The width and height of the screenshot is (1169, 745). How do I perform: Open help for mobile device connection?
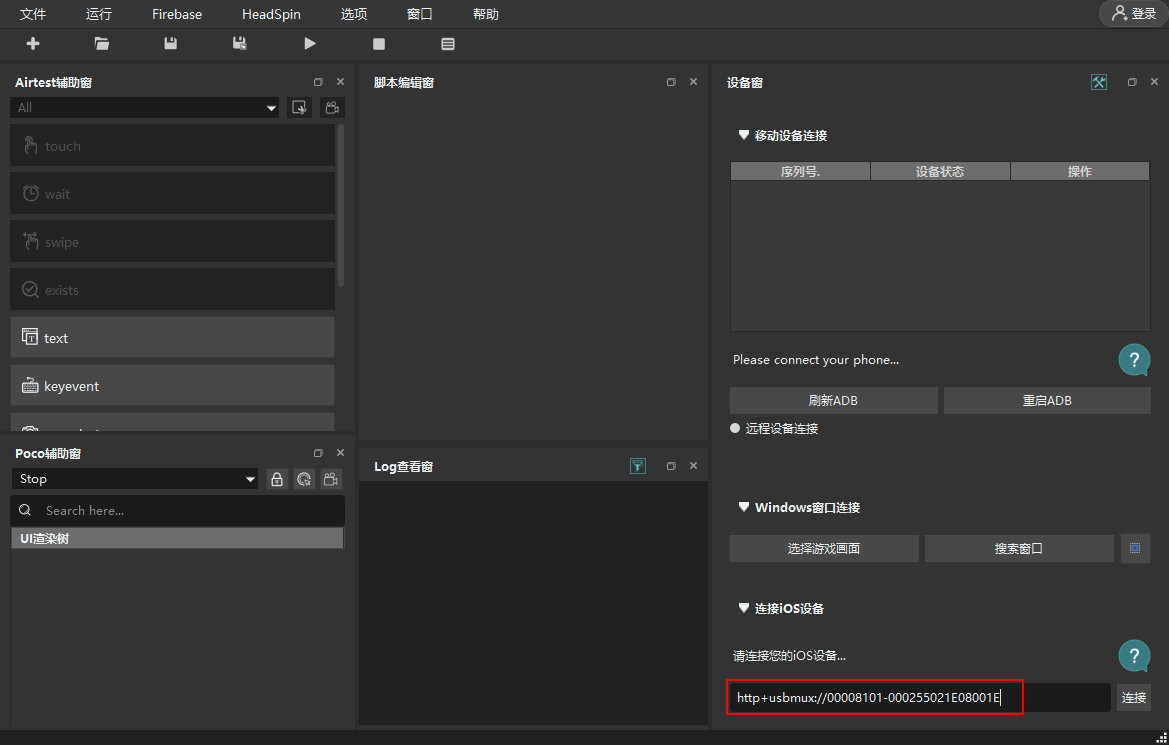click(x=1134, y=359)
